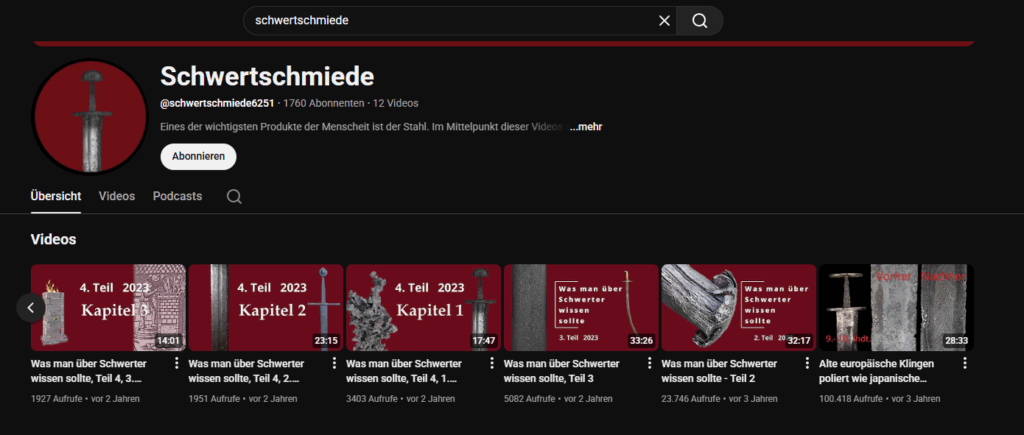Open options menu for Teil 3 video
This screenshot has height=435, width=1024.
coord(650,363)
